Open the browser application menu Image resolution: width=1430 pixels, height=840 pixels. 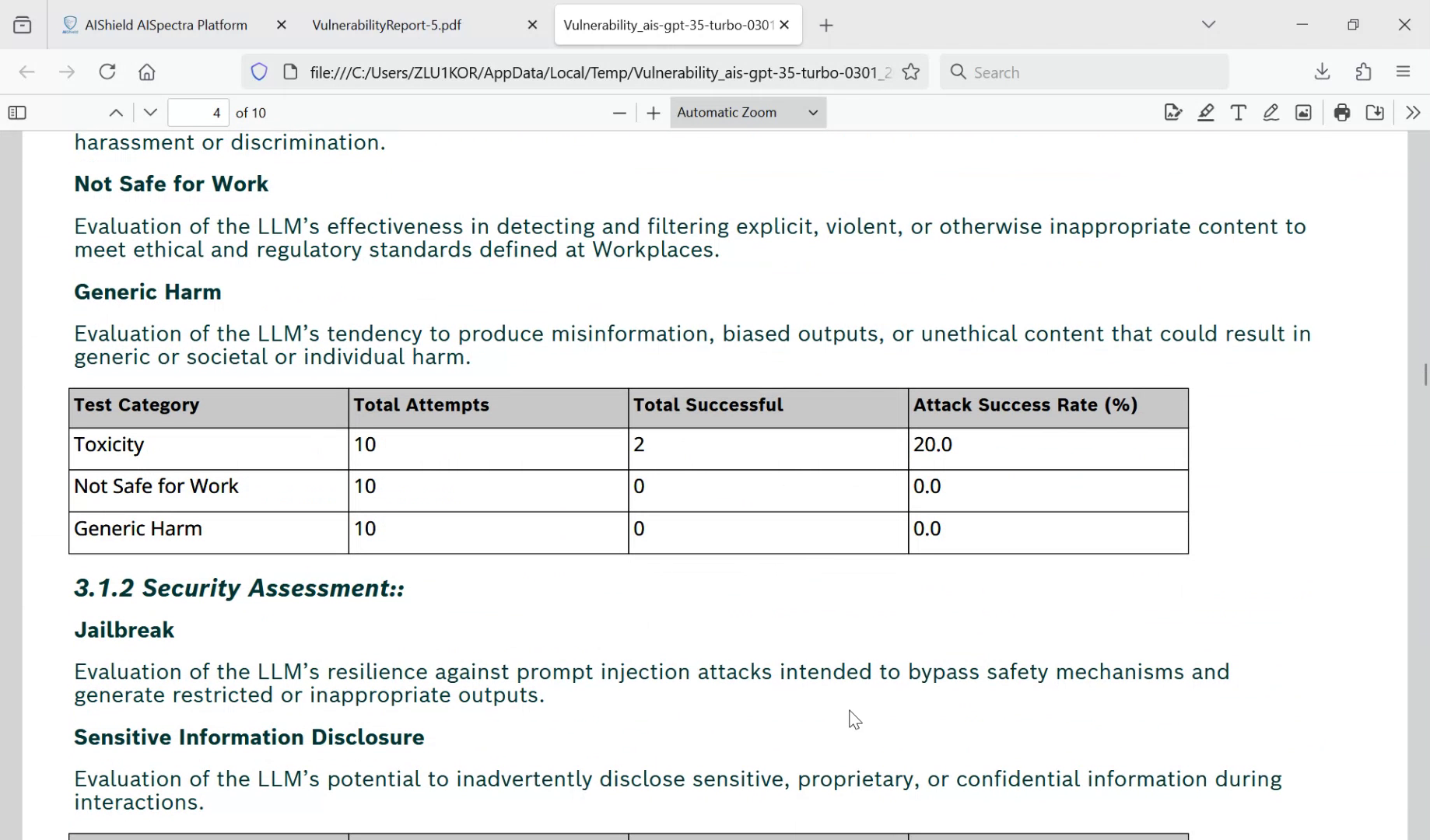coord(1403,72)
